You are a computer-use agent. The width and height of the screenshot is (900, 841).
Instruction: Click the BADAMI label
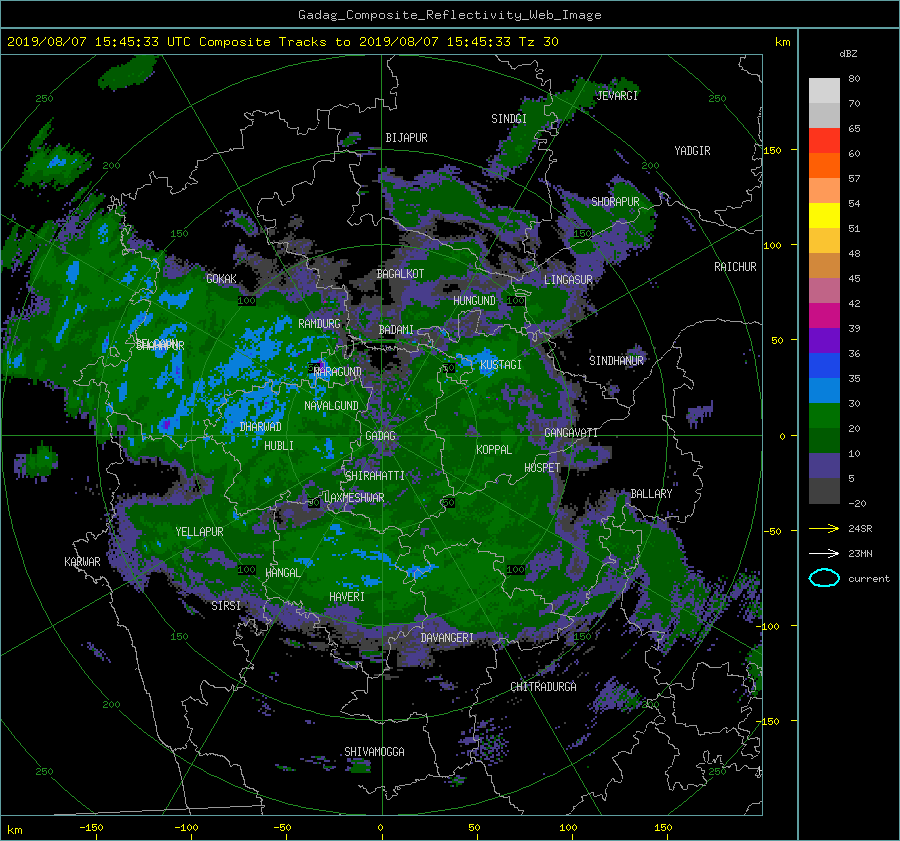[396, 330]
